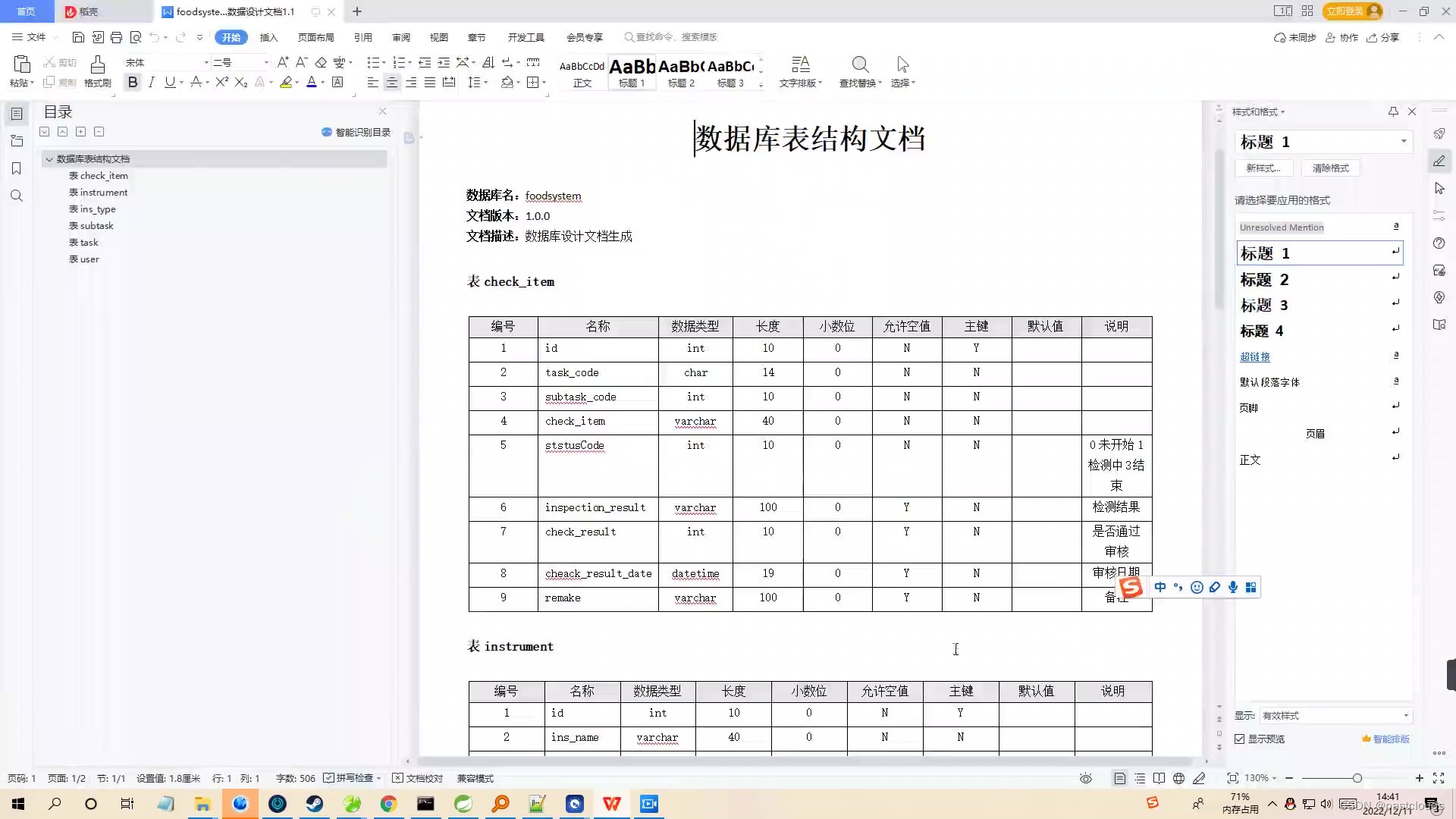The image size is (1456, 819).
Task: Click 新样式 button in styles panel
Action: (x=1263, y=167)
